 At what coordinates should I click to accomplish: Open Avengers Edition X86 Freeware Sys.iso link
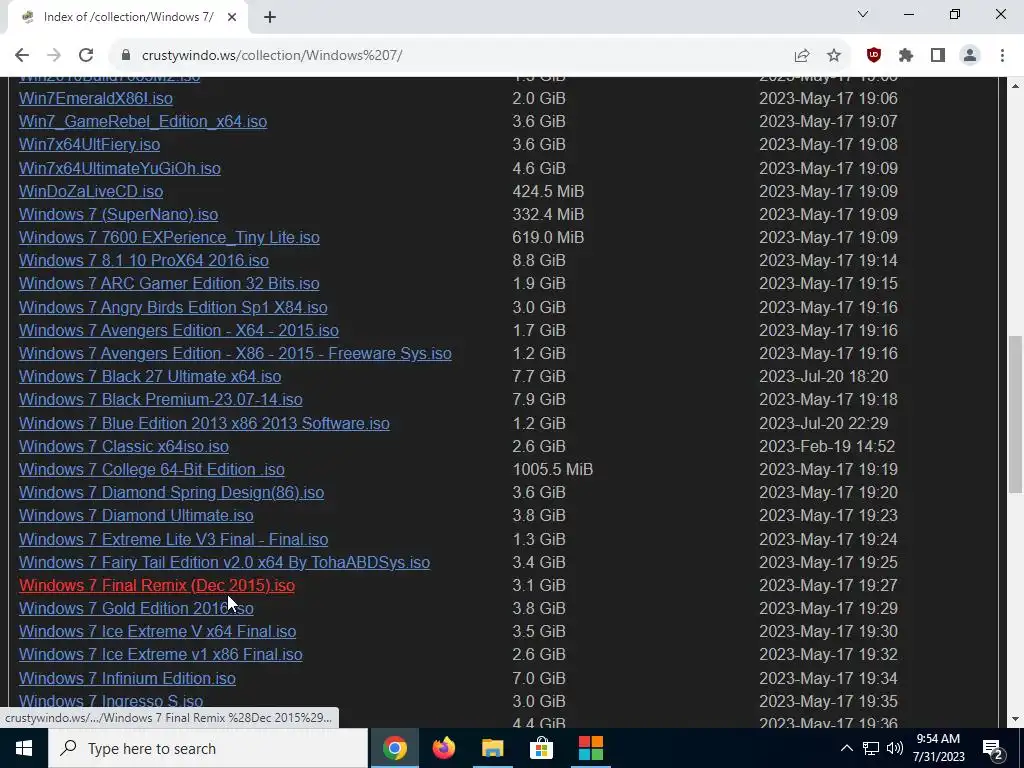[235, 353]
